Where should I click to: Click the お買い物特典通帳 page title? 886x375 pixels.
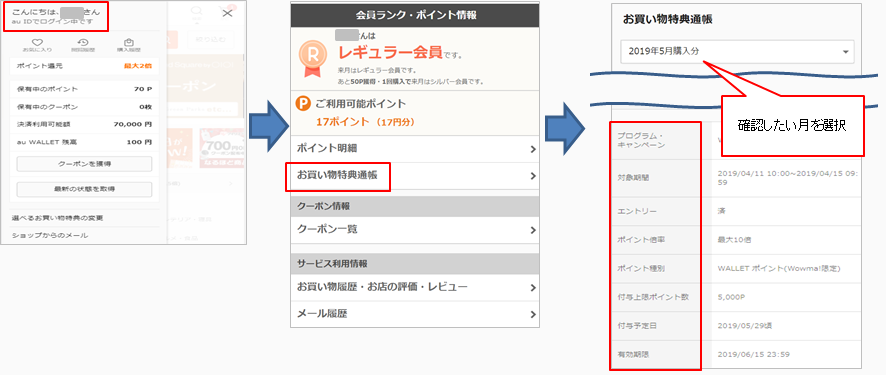pyautogui.click(x=667, y=19)
